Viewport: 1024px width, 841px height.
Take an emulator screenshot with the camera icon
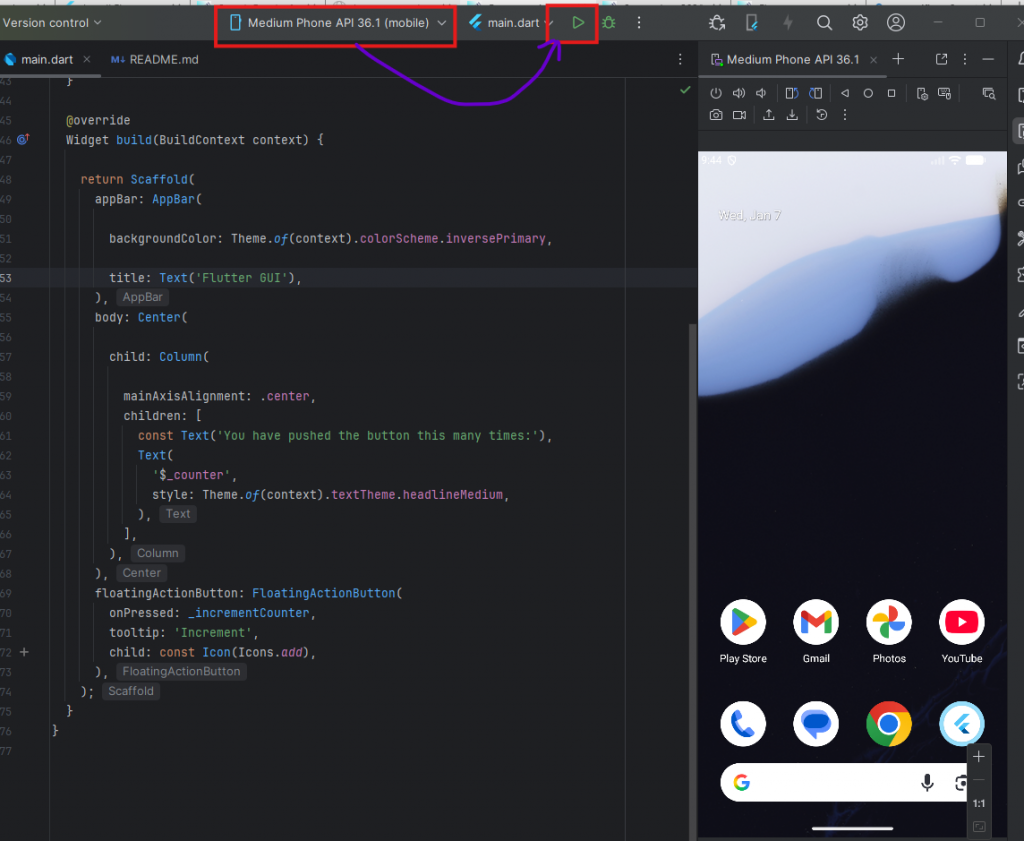[716, 115]
